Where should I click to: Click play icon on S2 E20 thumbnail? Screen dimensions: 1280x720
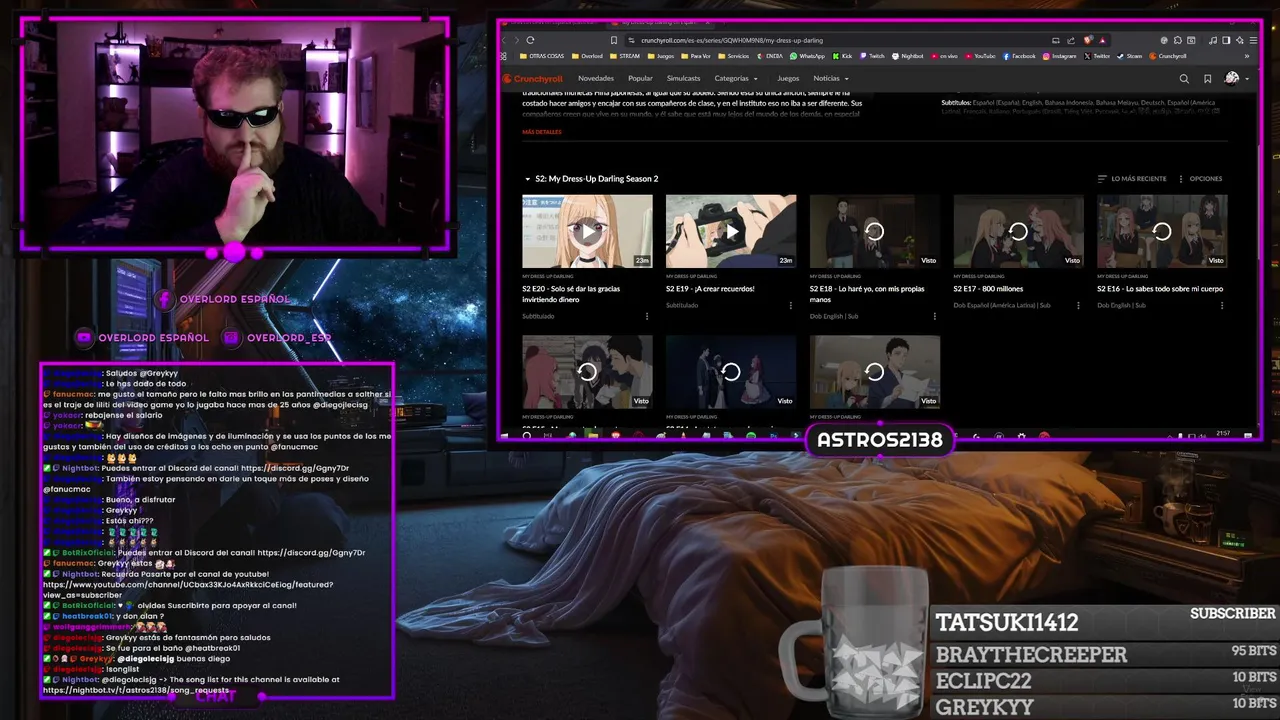pyautogui.click(x=587, y=232)
